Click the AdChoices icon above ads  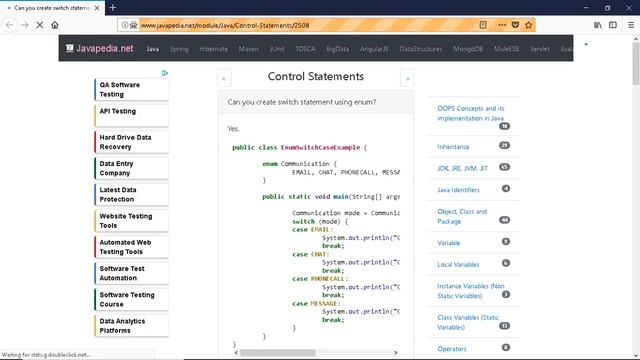coord(165,73)
